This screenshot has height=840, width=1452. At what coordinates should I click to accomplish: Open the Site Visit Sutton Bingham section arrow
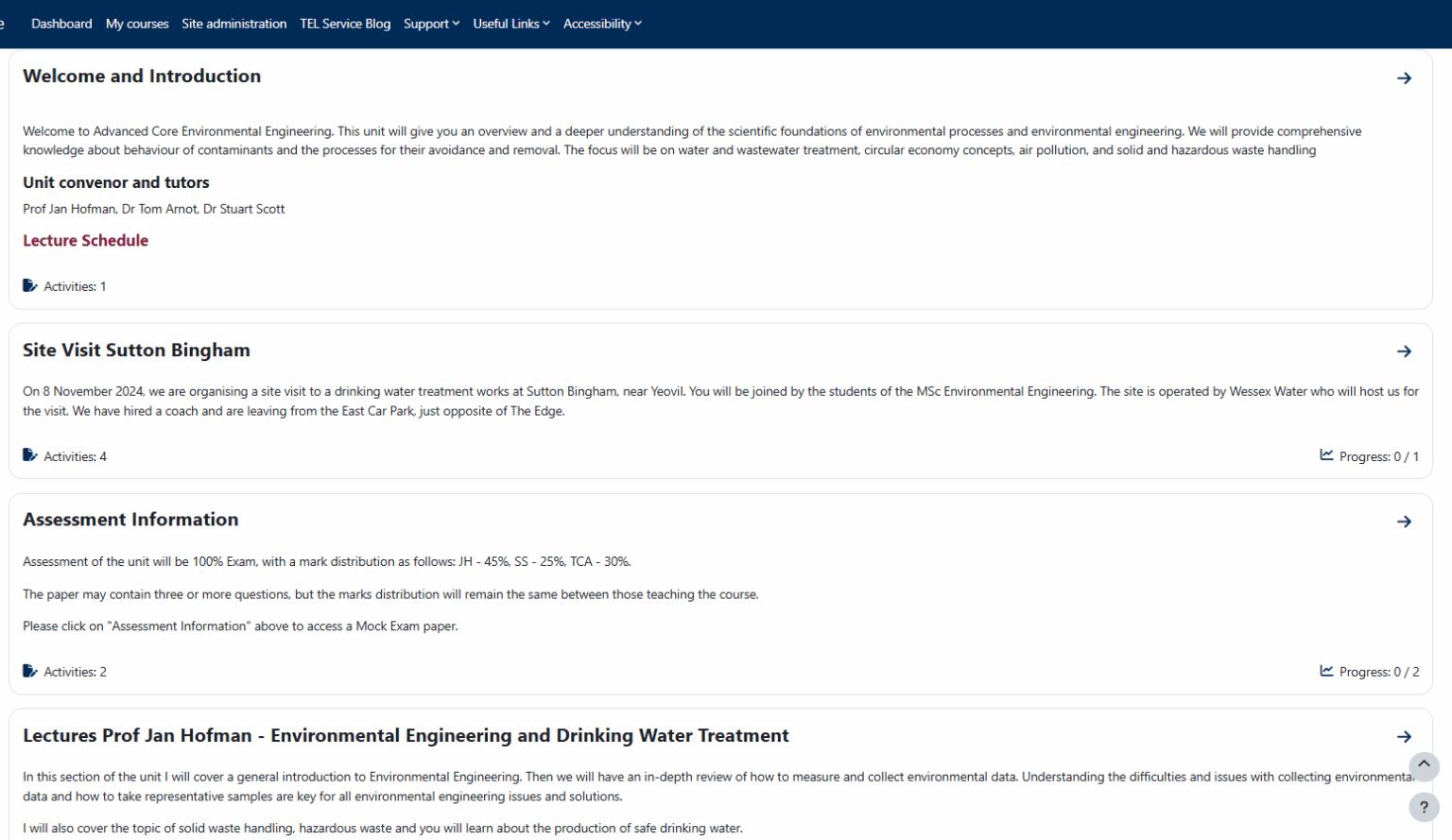1405,351
